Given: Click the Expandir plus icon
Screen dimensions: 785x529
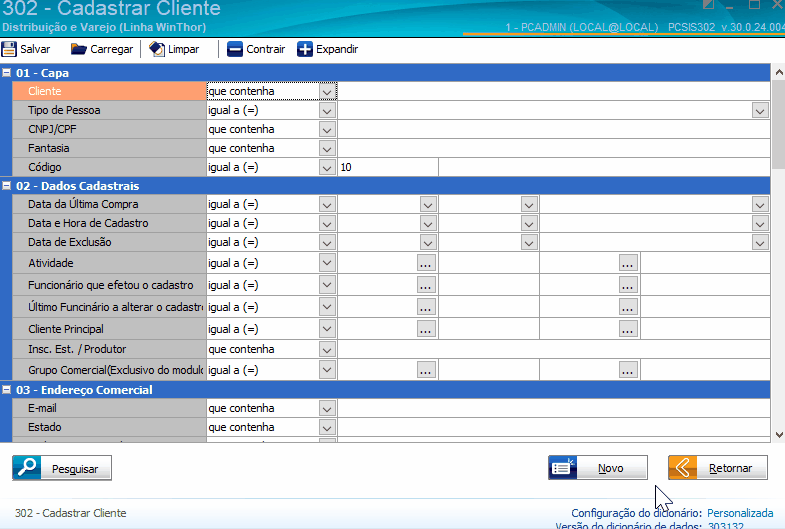Looking at the screenshot, I should (305, 49).
